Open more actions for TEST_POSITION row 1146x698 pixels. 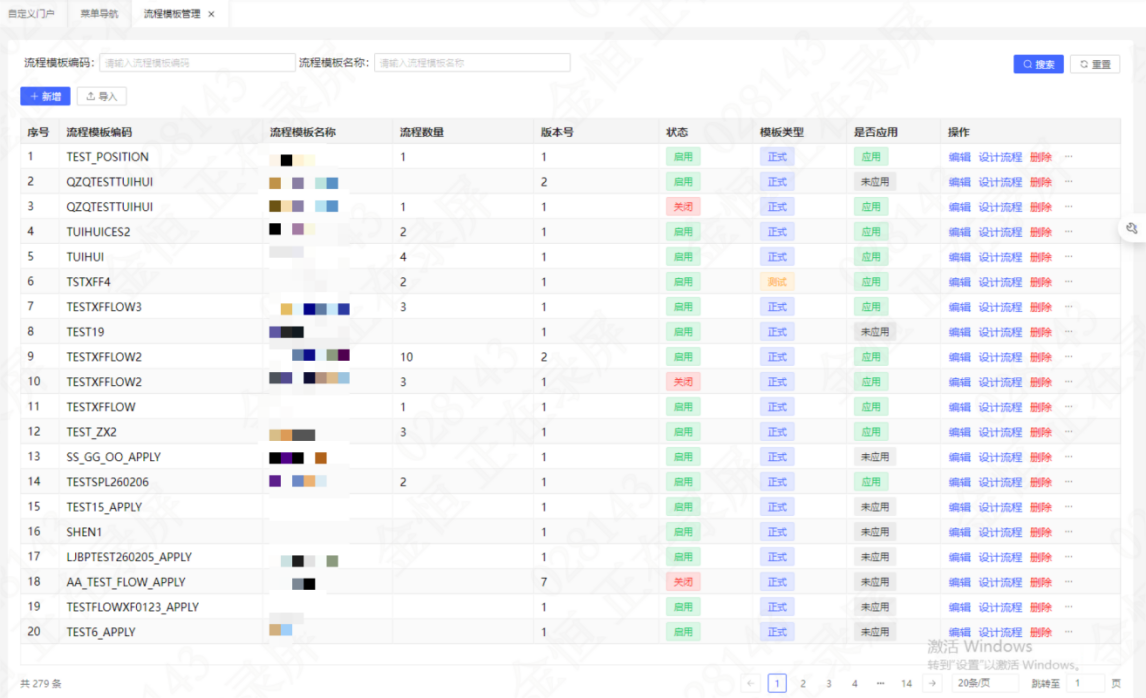[x=1069, y=156]
